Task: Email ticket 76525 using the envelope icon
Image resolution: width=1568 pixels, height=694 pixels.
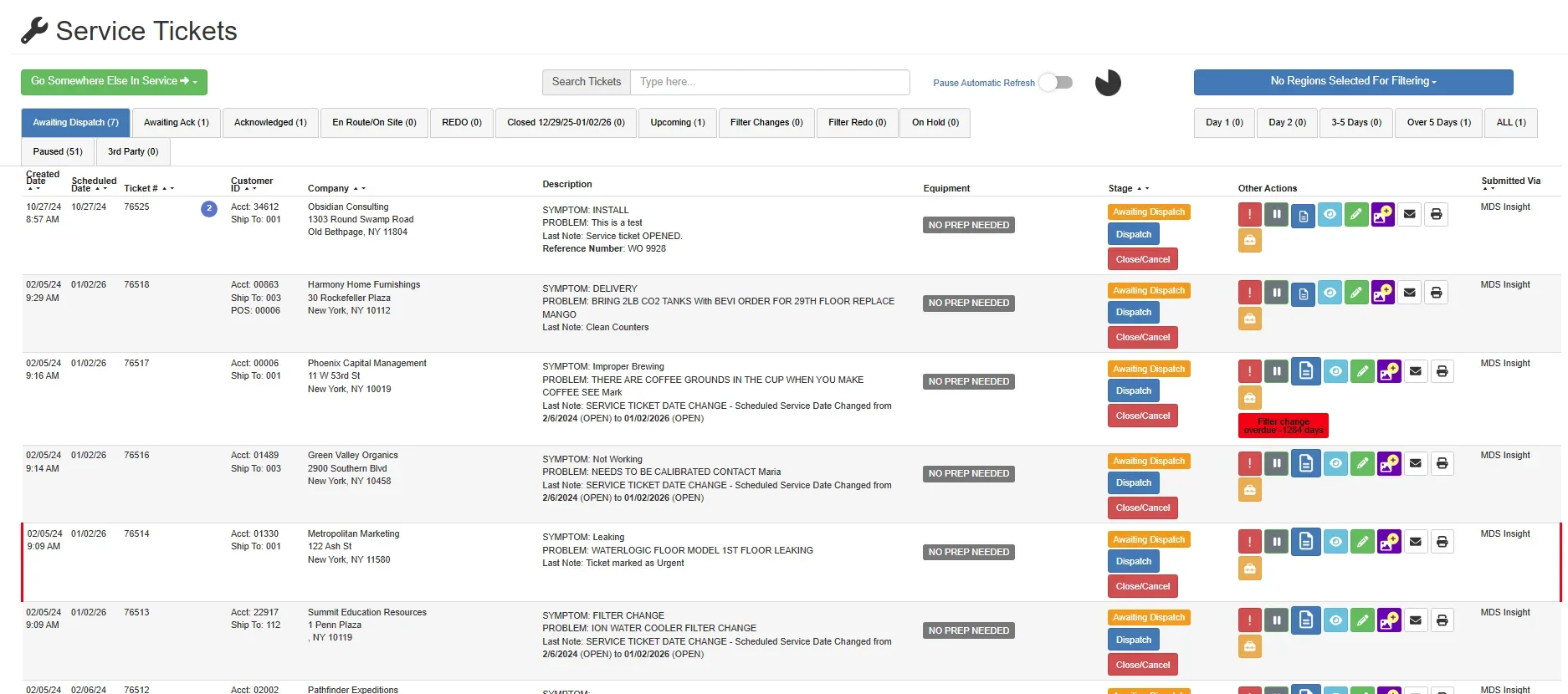Action: point(1410,214)
